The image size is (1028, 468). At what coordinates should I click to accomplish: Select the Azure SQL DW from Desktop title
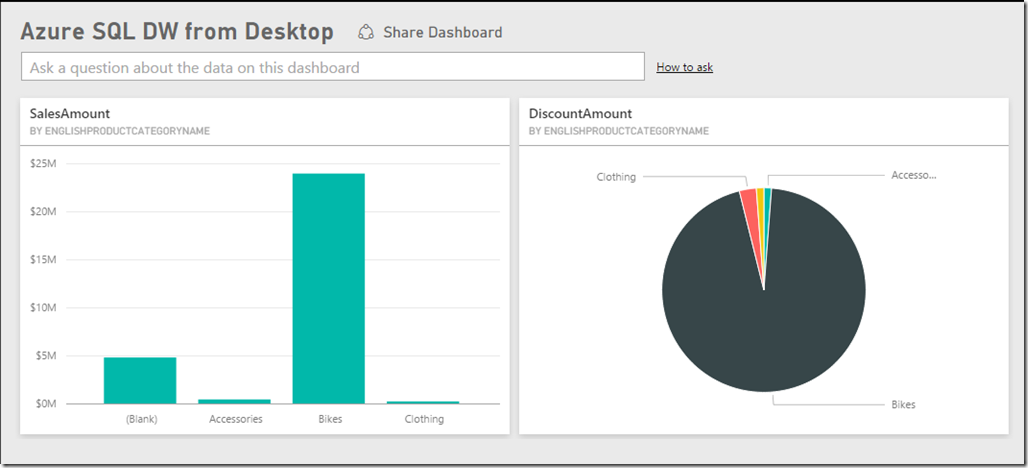point(177,31)
